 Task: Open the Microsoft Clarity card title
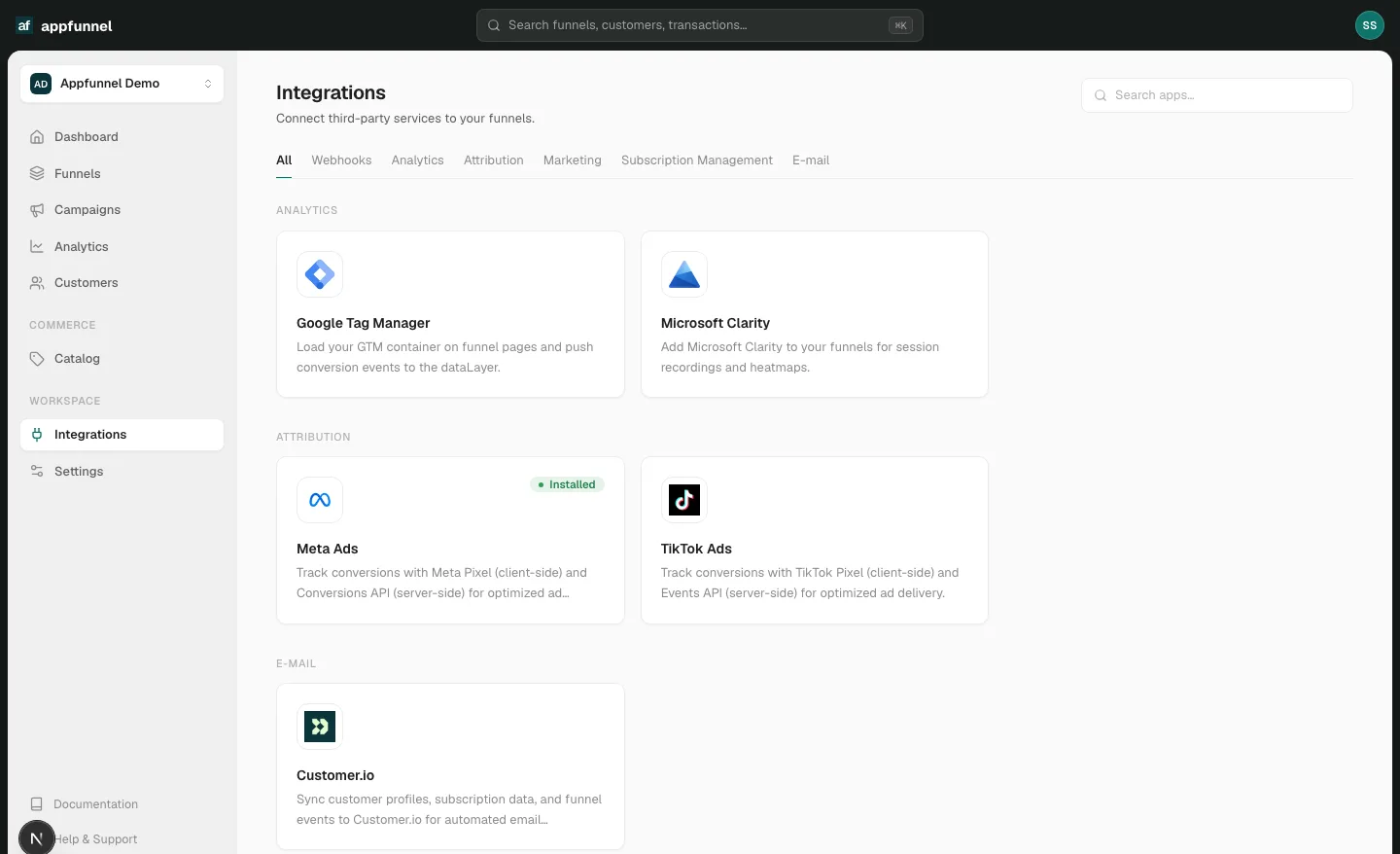point(716,323)
